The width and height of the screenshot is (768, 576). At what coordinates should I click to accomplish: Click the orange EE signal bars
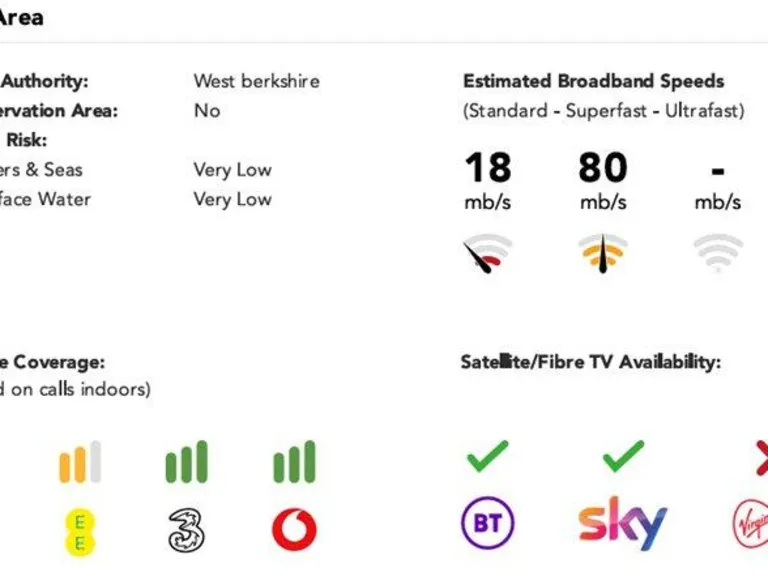click(x=80, y=462)
